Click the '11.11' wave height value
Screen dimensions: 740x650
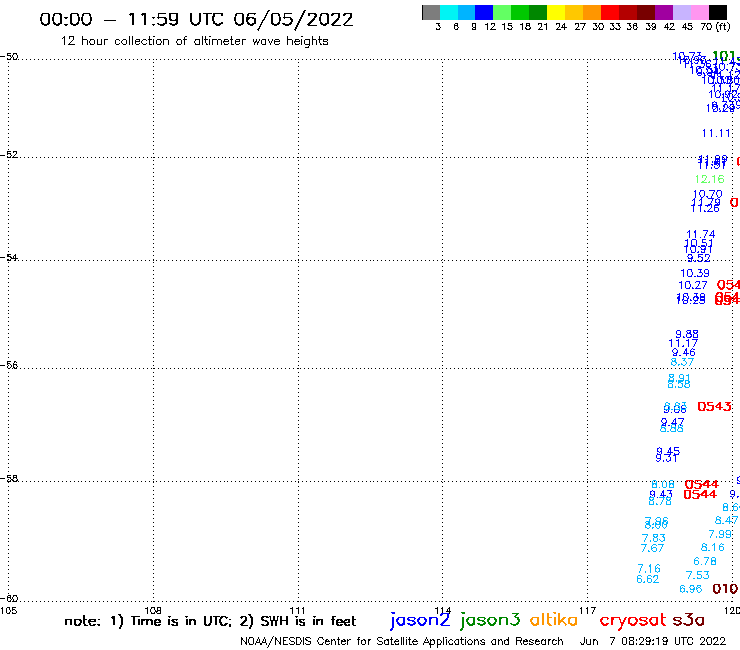[x=716, y=134]
